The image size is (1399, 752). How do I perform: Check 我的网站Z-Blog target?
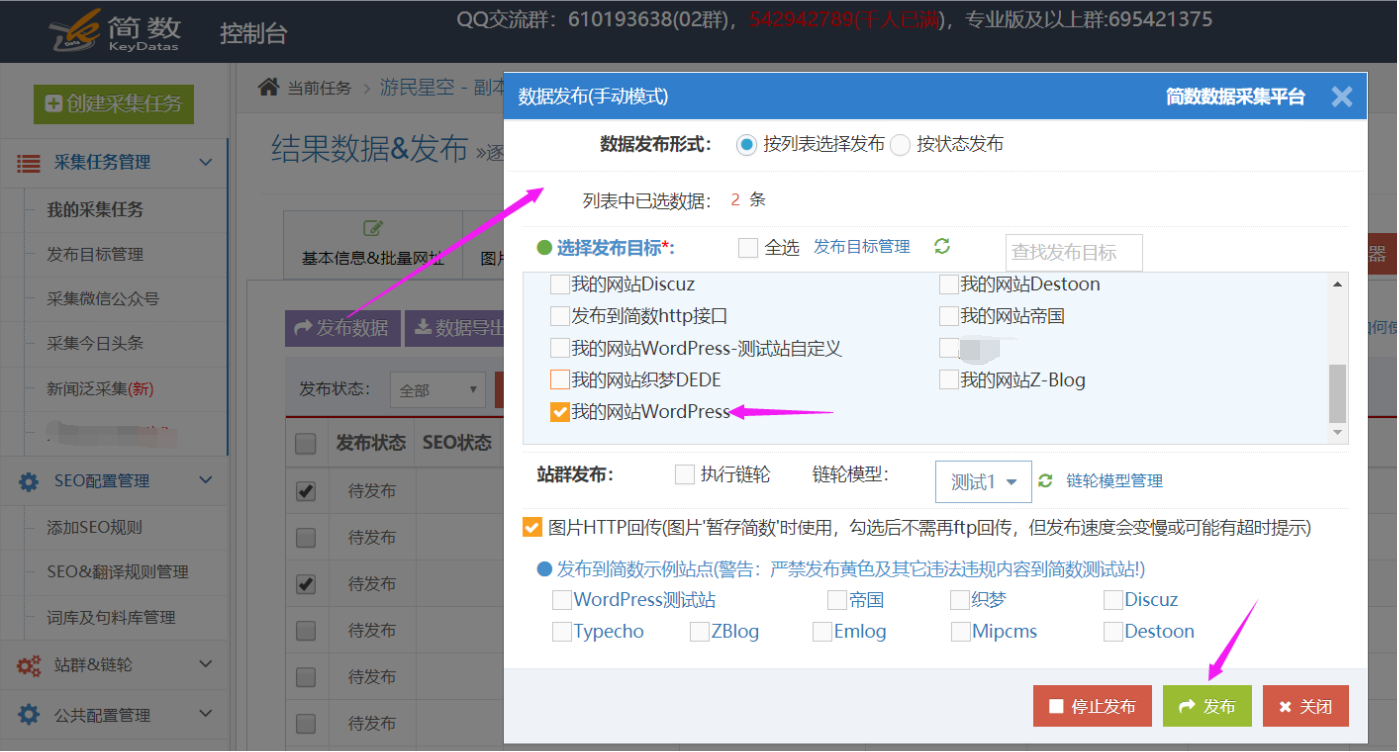pos(949,380)
